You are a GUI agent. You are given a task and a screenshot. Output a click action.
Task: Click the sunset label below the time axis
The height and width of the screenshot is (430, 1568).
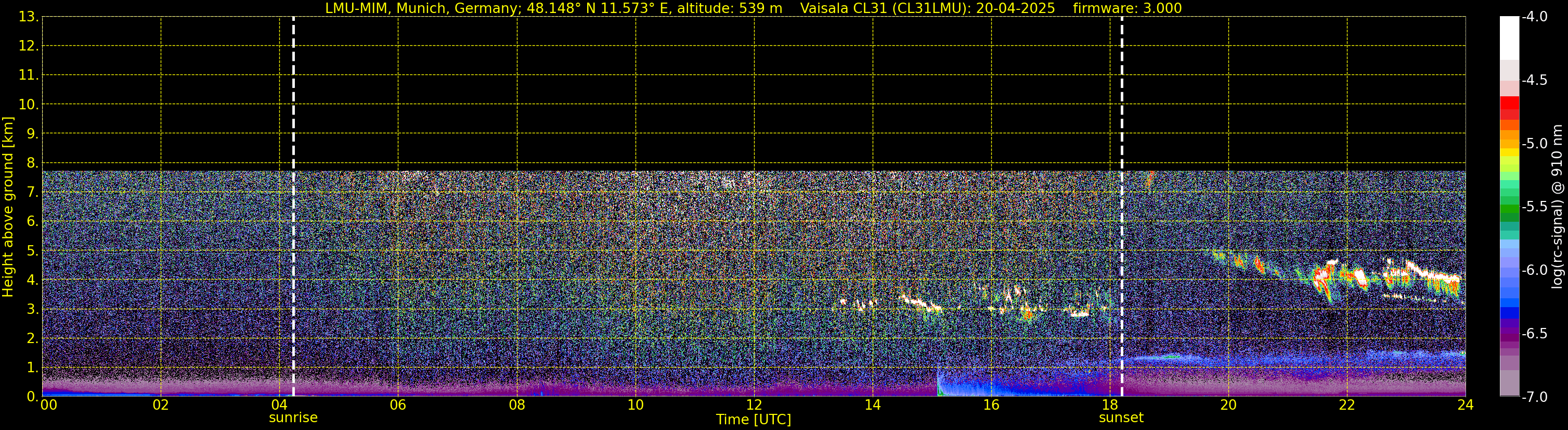[1121, 418]
